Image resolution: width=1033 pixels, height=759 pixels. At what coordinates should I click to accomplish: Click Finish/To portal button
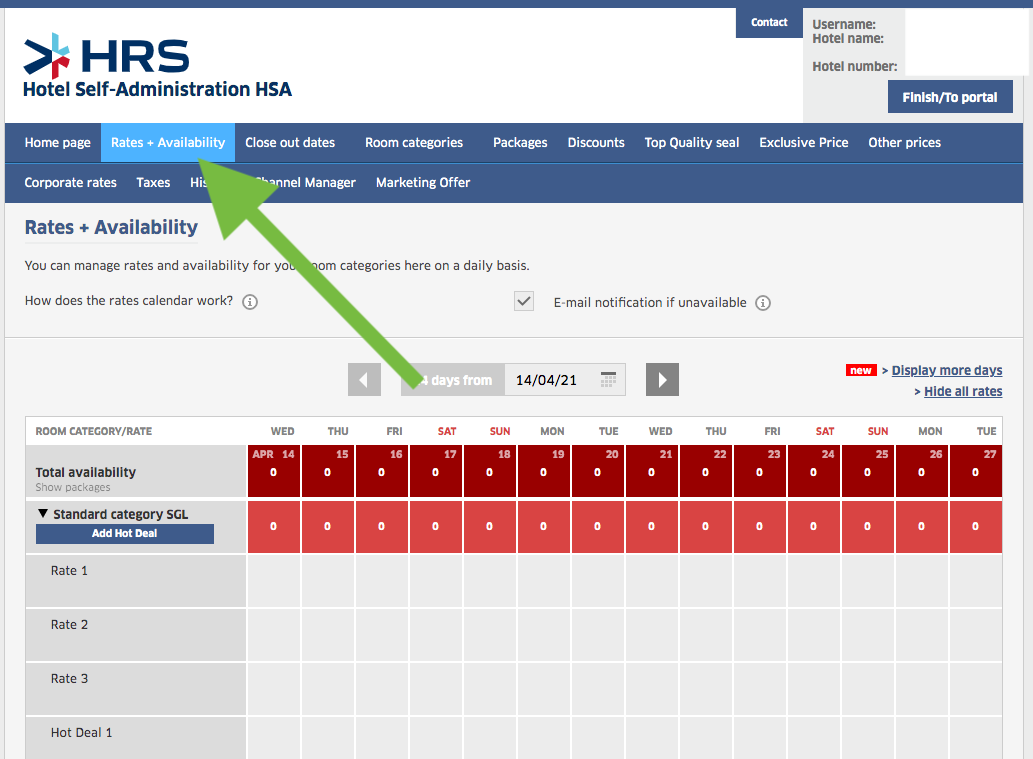pyautogui.click(x=949, y=97)
